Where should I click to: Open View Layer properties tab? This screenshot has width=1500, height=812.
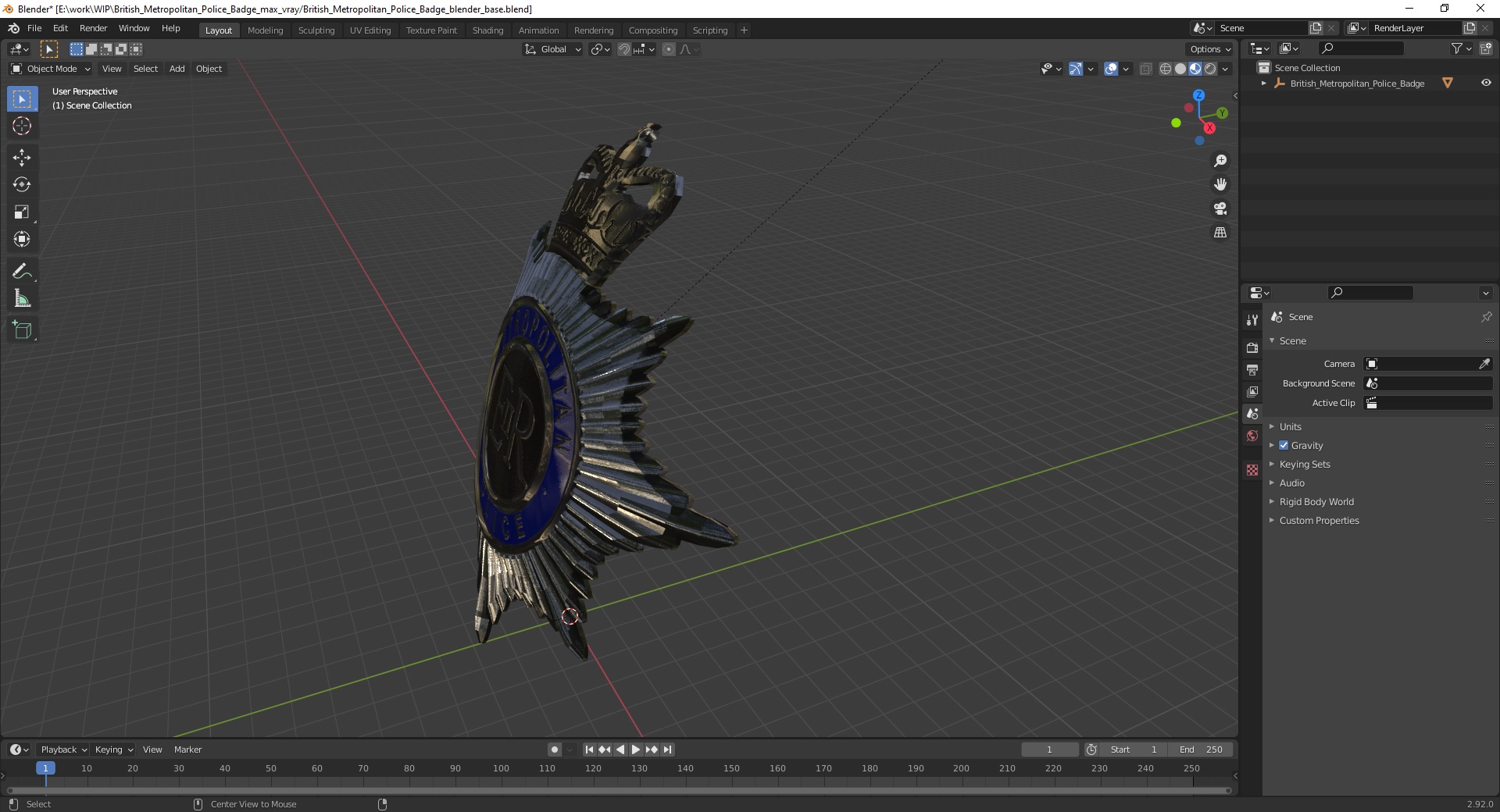1252,391
